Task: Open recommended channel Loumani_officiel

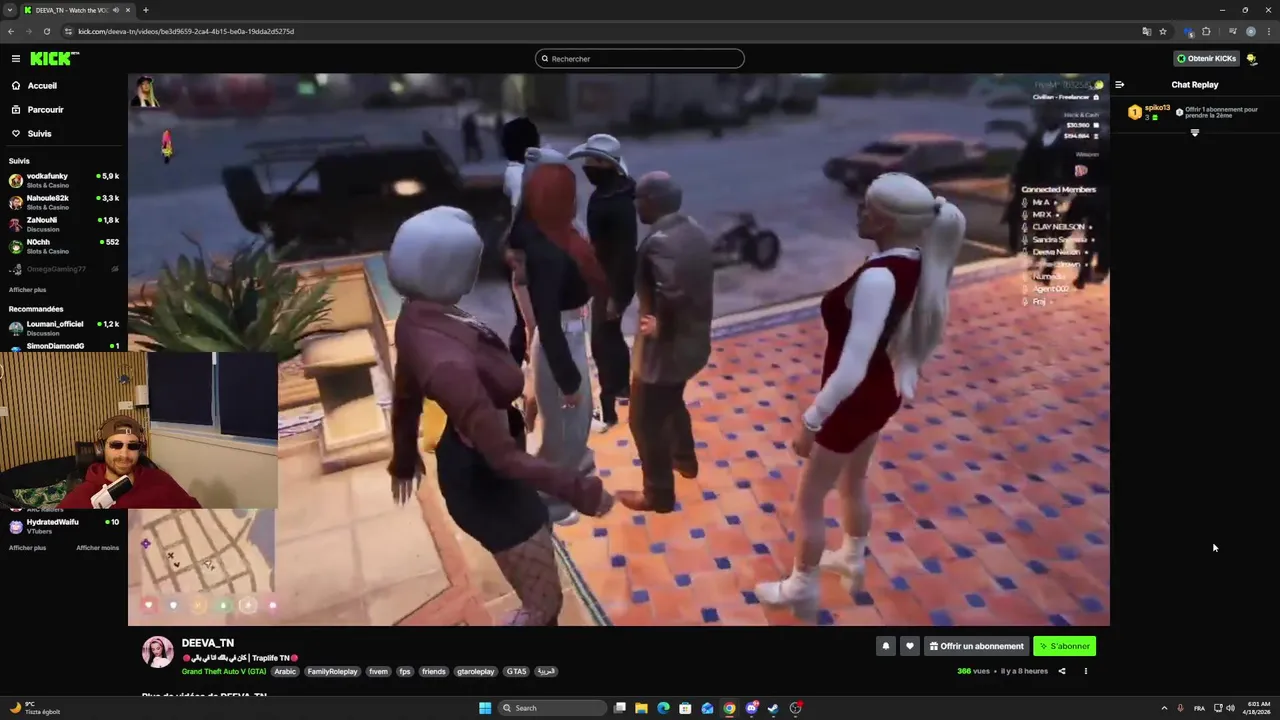Action: click(64, 328)
